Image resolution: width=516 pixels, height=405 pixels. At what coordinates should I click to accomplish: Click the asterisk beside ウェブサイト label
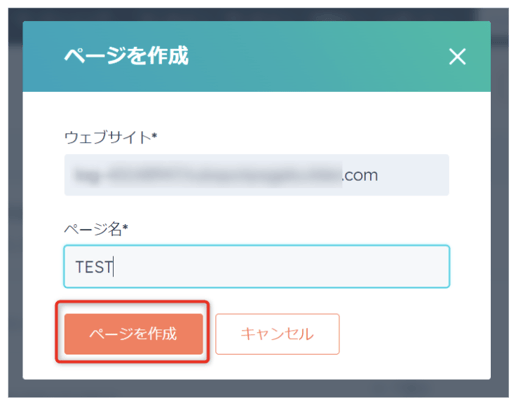pyautogui.click(x=154, y=135)
